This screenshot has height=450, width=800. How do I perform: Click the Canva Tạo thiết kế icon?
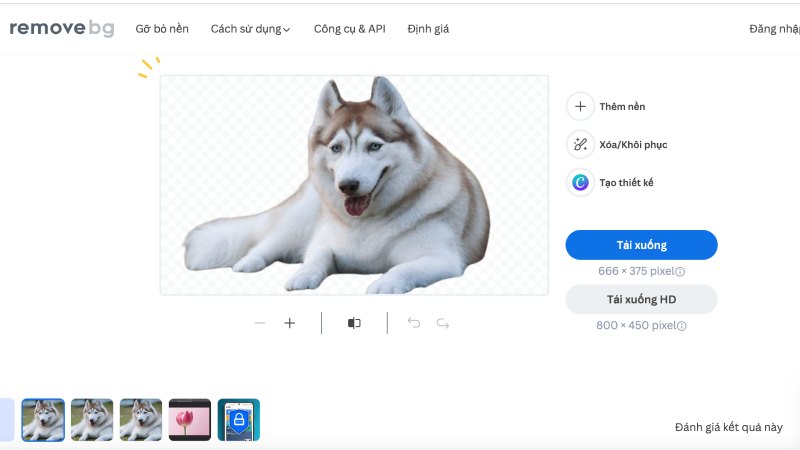click(x=580, y=183)
